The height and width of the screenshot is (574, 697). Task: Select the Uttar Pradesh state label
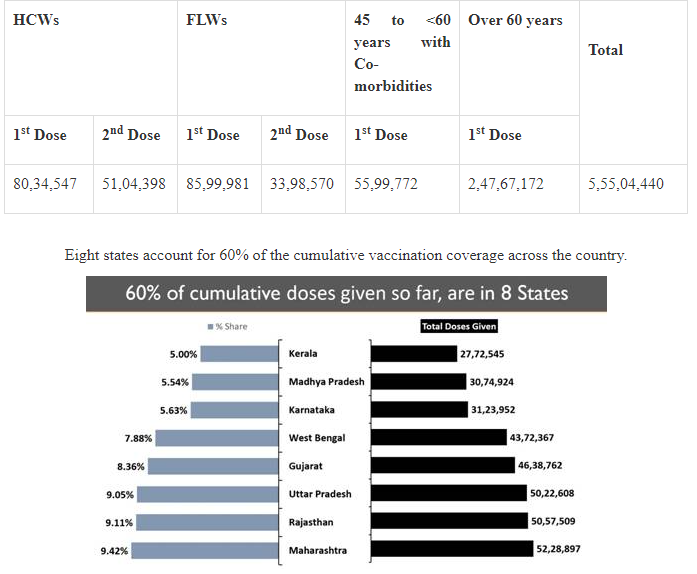pyautogui.click(x=320, y=494)
